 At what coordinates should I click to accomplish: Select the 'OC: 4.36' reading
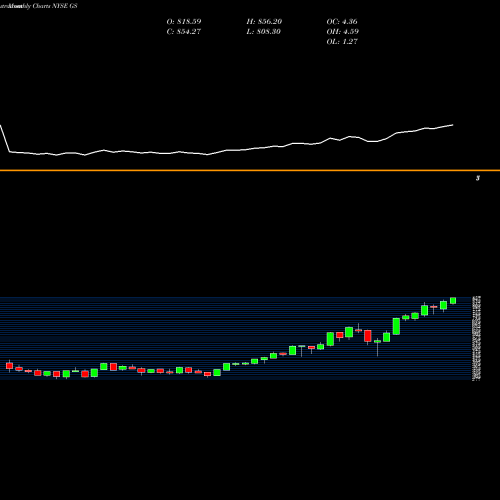tap(342, 22)
